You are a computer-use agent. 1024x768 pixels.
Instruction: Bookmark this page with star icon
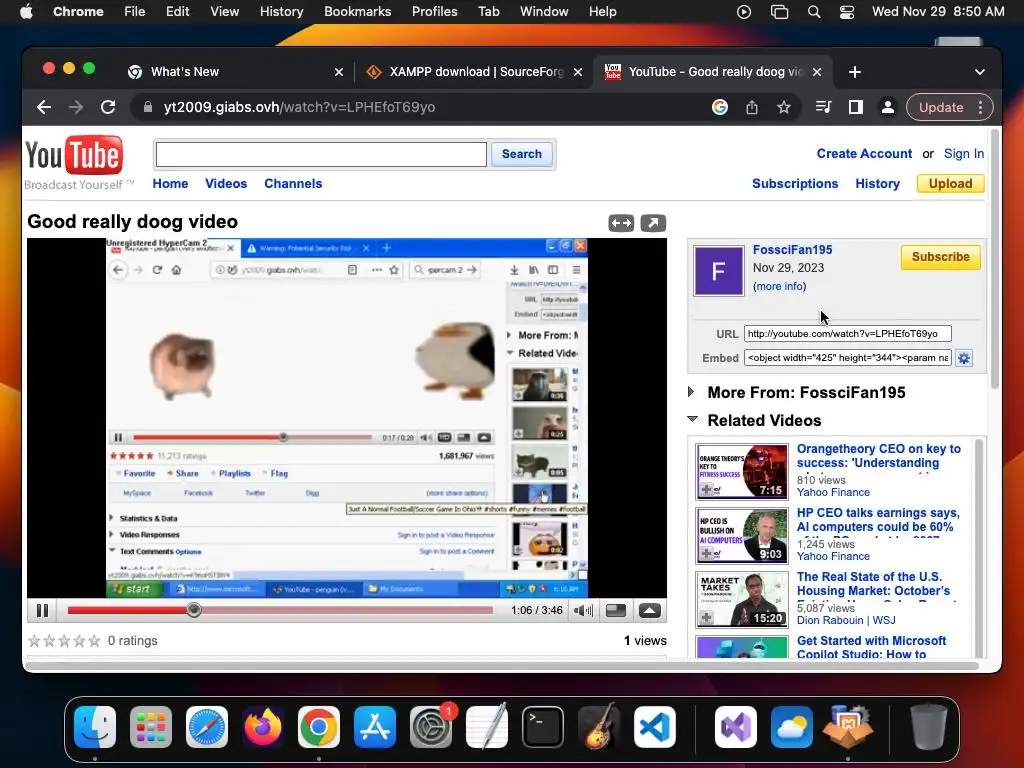784,107
